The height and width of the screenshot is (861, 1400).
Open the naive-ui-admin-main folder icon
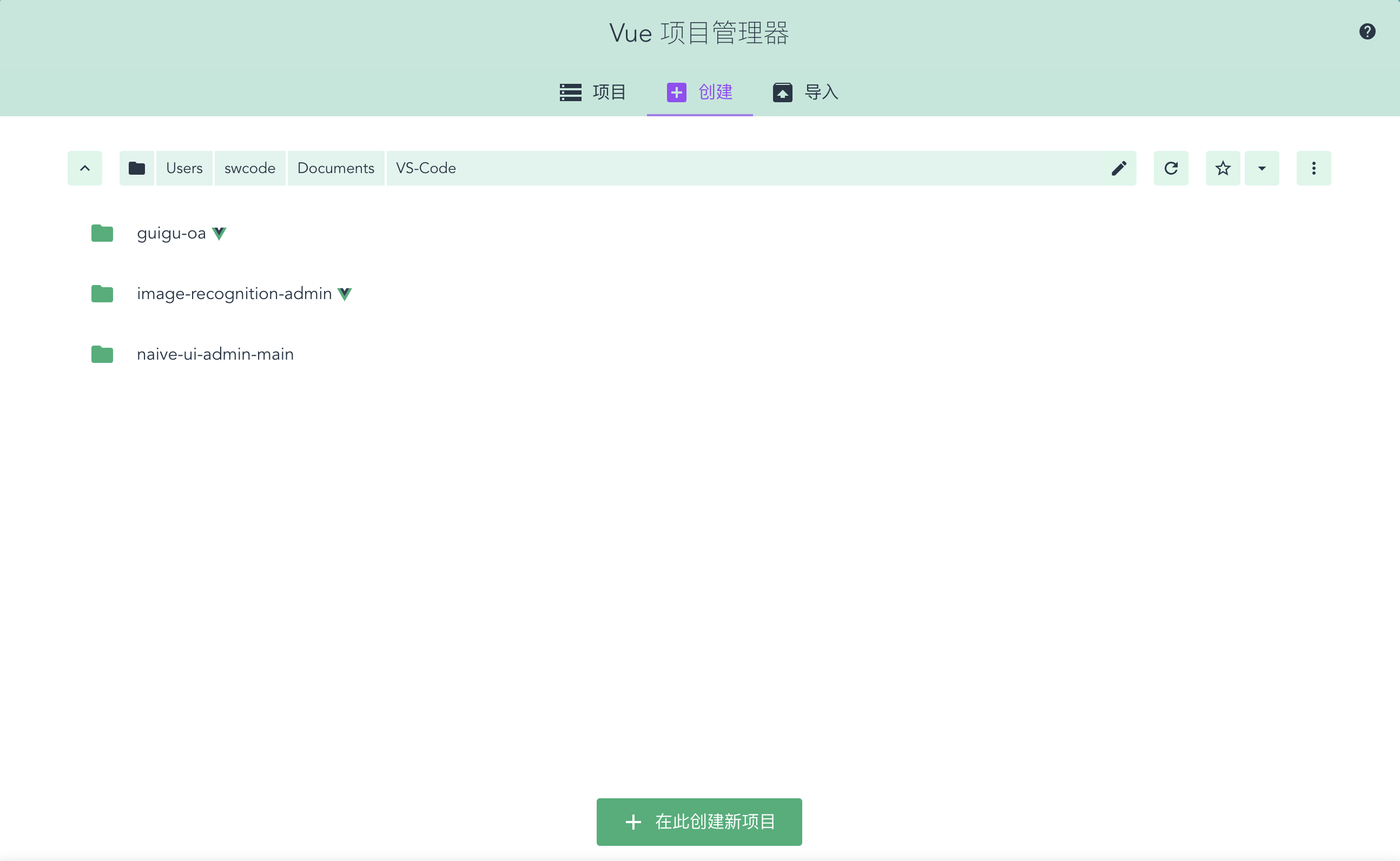pos(103,354)
